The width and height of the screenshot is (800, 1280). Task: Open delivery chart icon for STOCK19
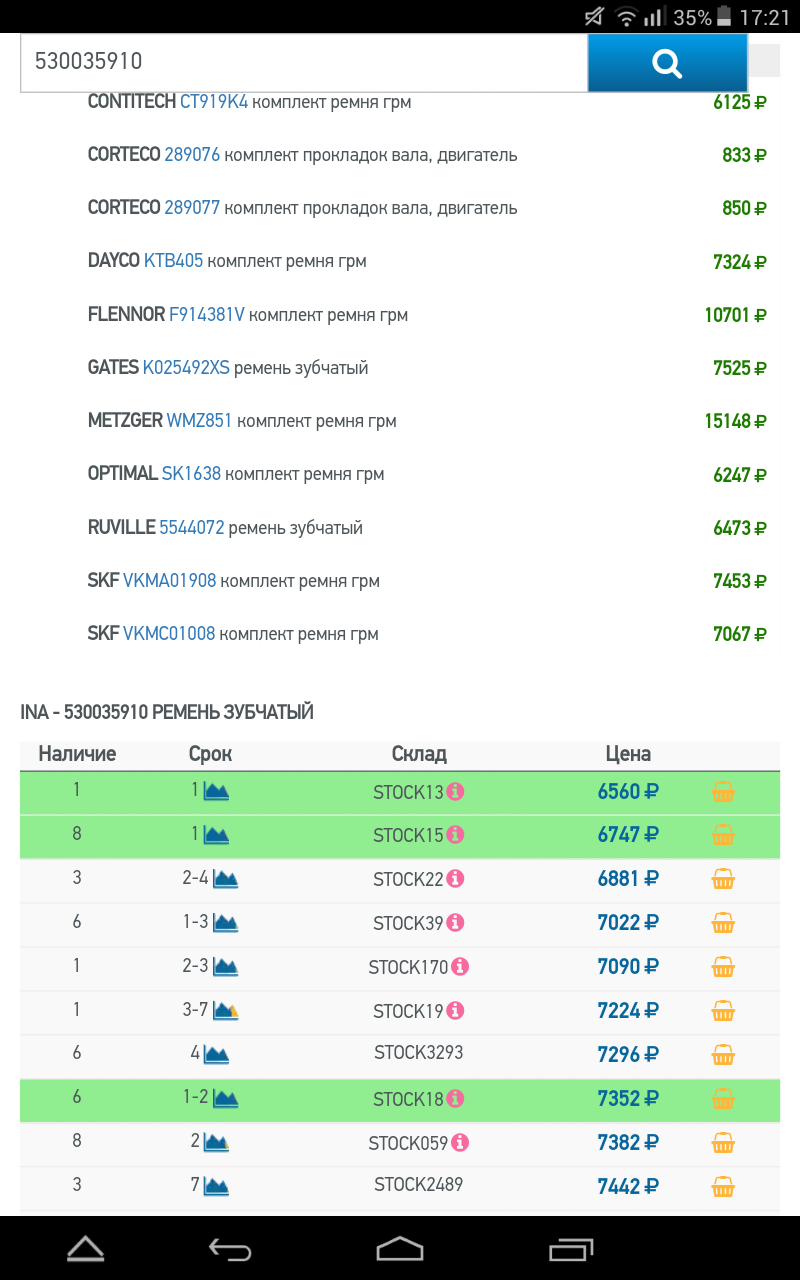coord(225,1011)
